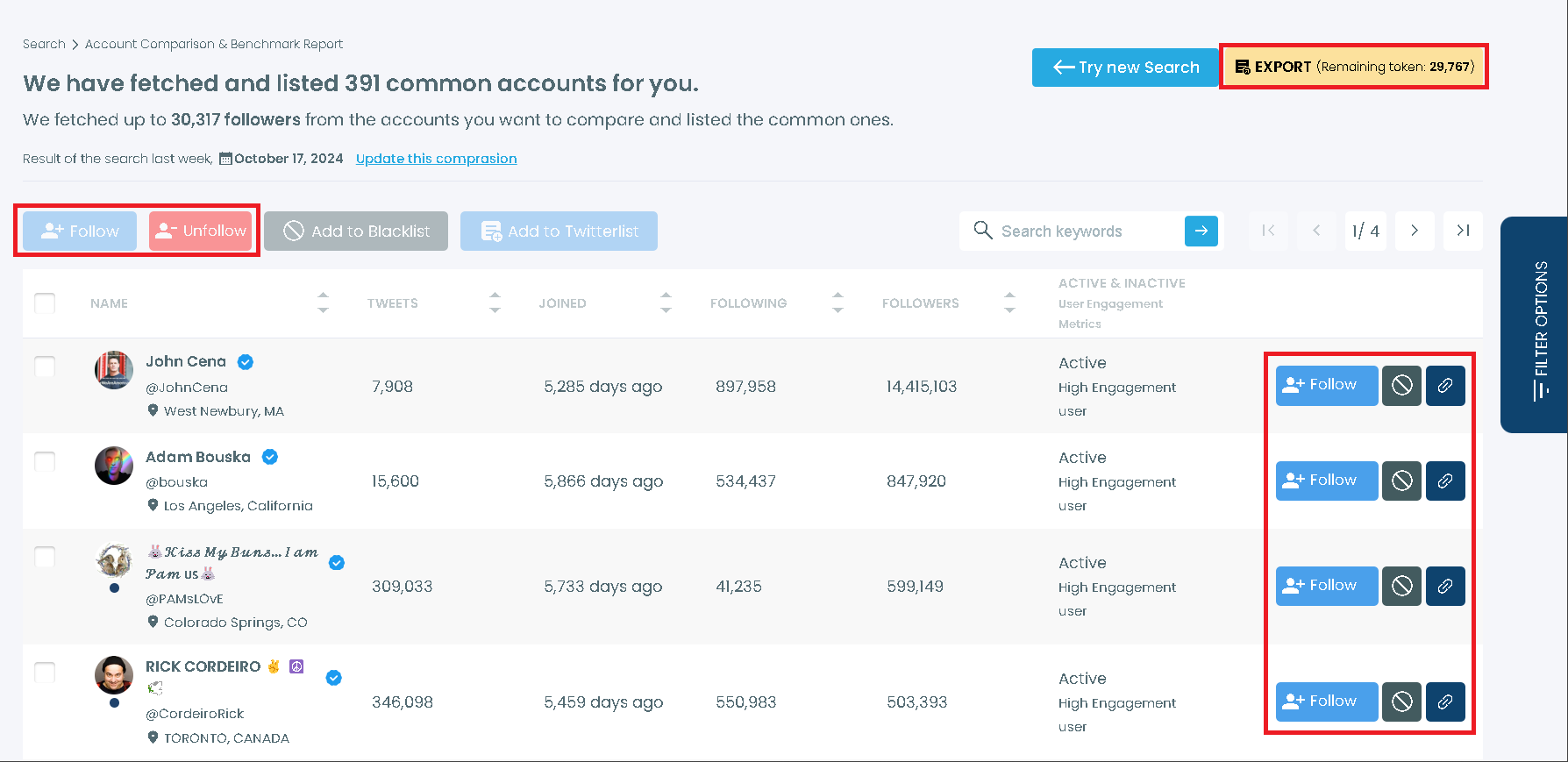
Task: Click Add to Blacklist button
Action: 356,231
